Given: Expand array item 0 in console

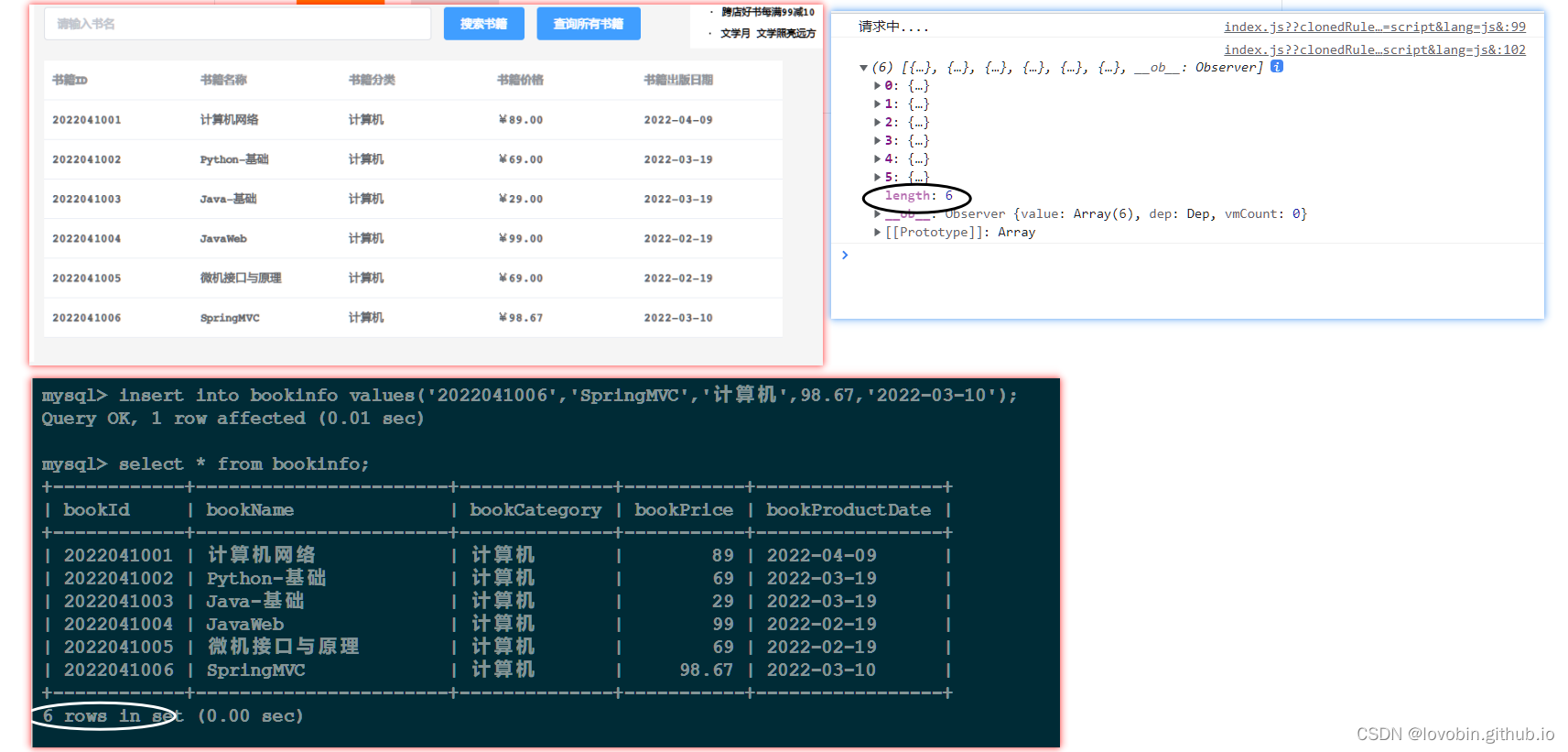Looking at the screenshot, I should pos(877,86).
